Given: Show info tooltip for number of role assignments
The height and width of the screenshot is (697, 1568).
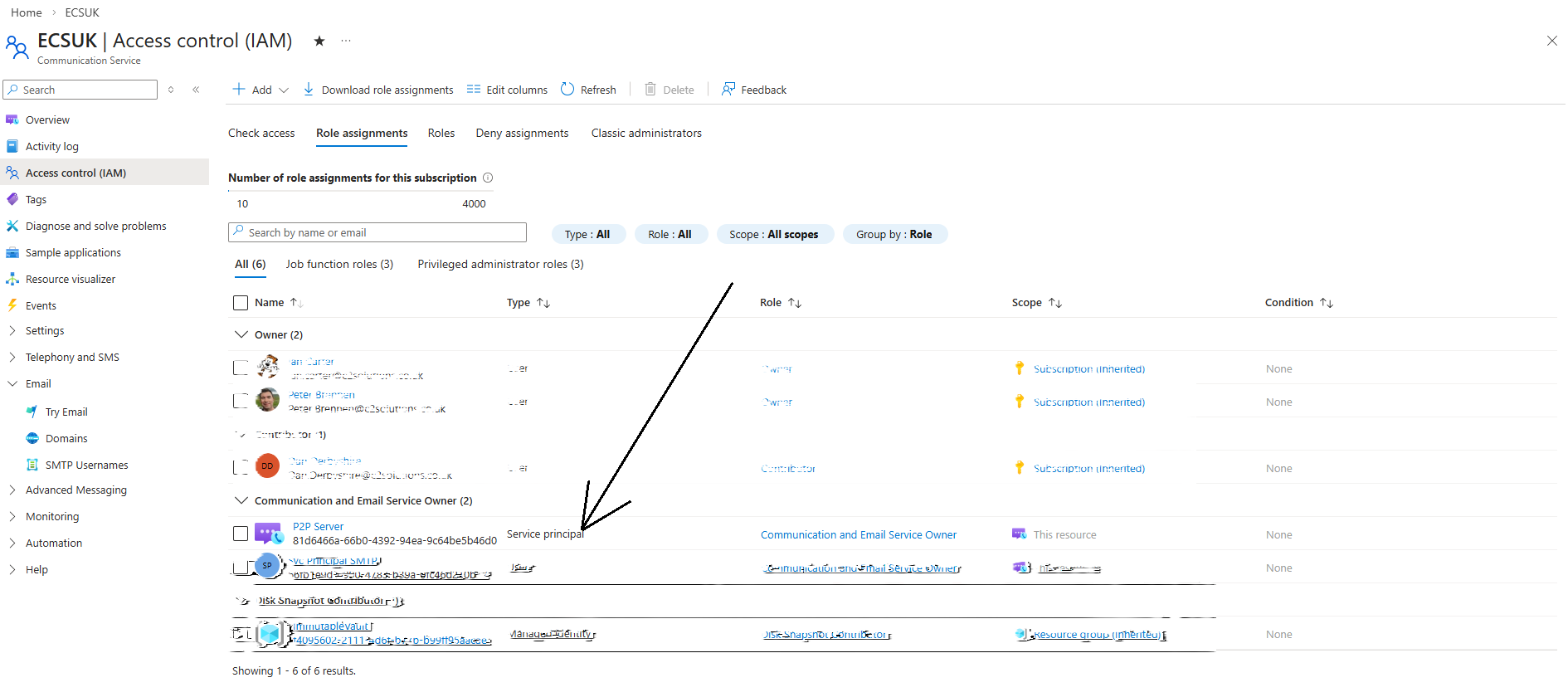Looking at the screenshot, I should 488,178.
